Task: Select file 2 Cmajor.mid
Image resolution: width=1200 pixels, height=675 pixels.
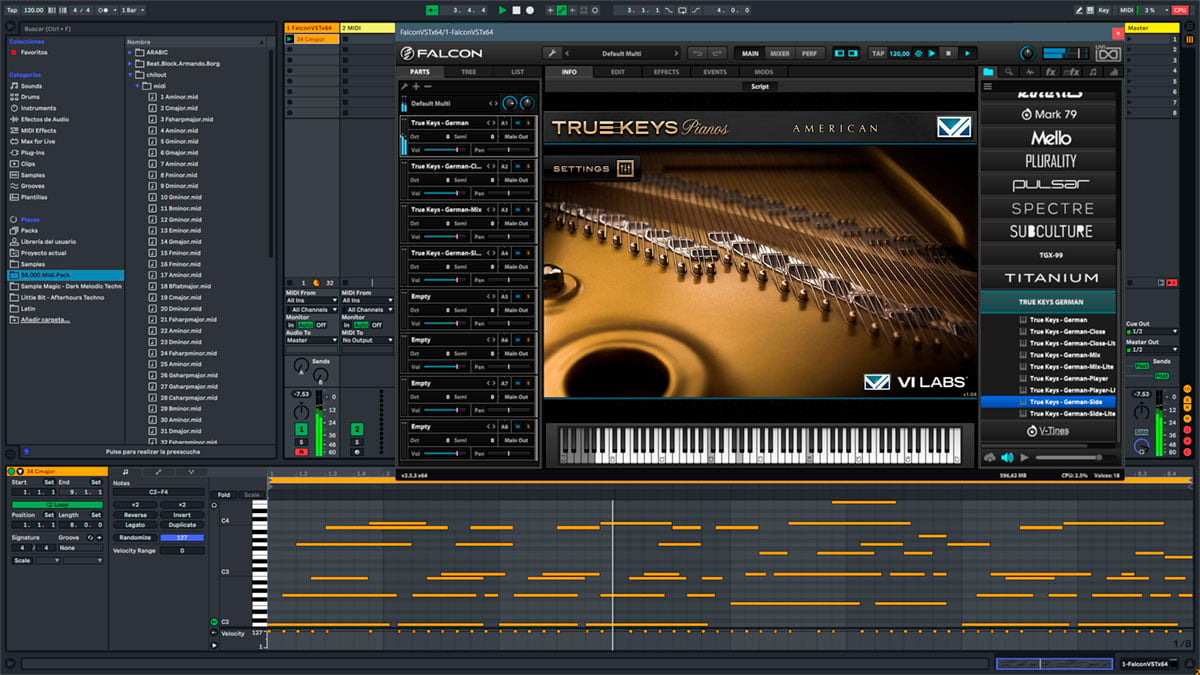Action: point(180,108)
